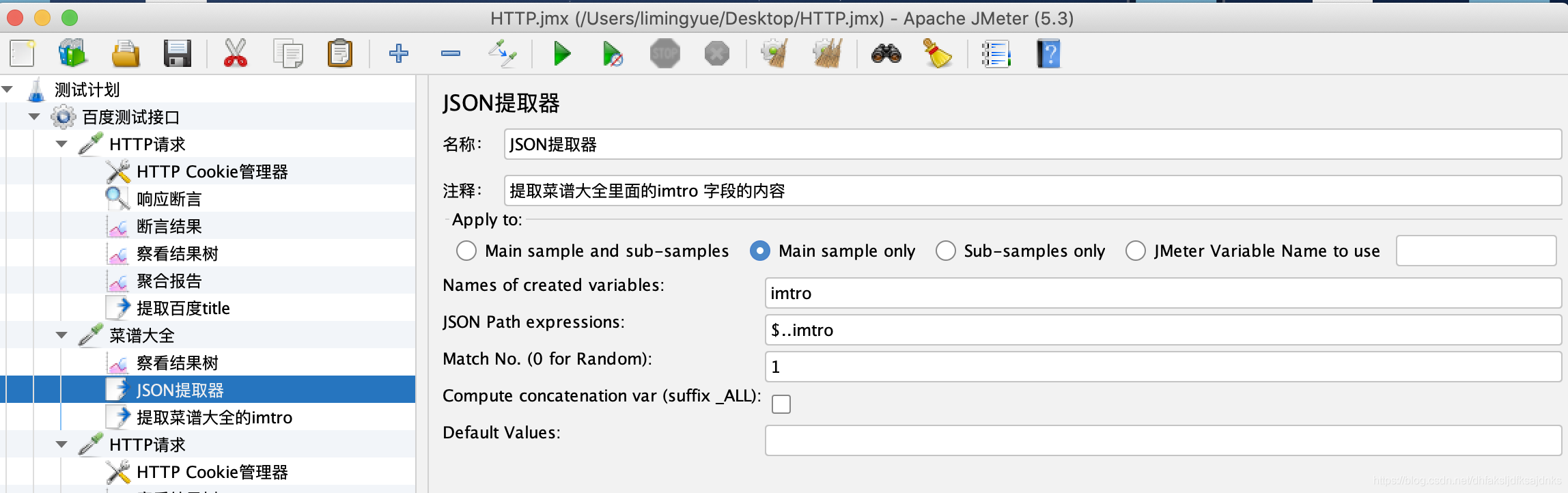Collapse the 百度测试接口 thread group
The image size is (1568, 493).
click(x=34, y=117)
